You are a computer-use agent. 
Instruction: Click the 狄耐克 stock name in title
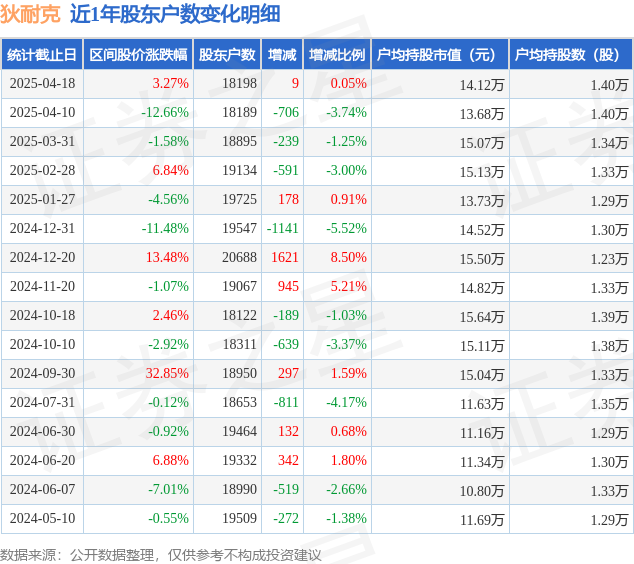(30, 14)
